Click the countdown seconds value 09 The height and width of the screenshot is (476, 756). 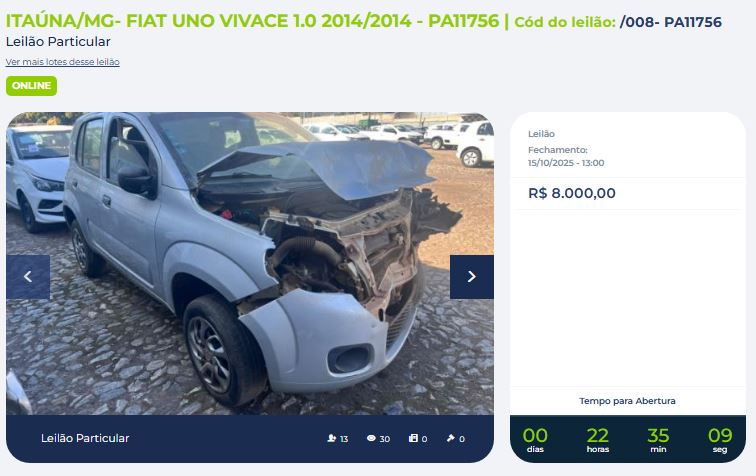(720, 435)
